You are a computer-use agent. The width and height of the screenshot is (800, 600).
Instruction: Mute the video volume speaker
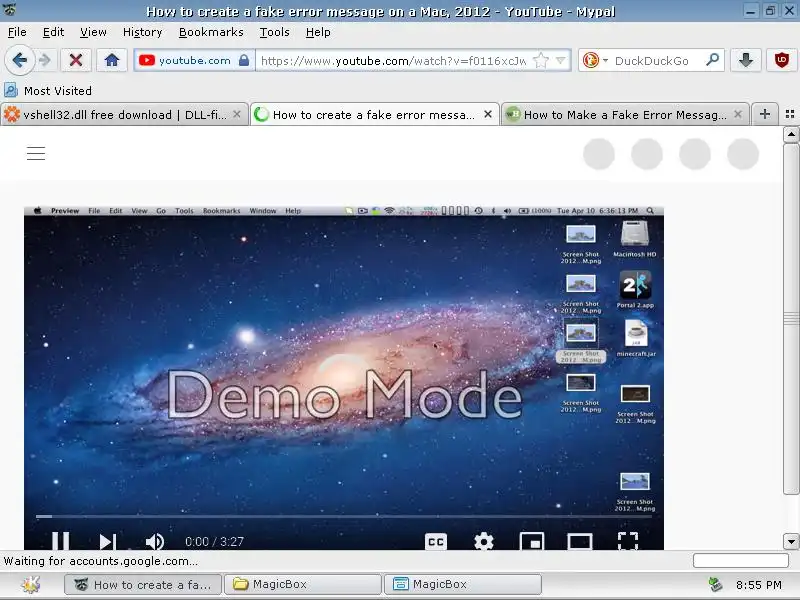(x=155, y=541)
